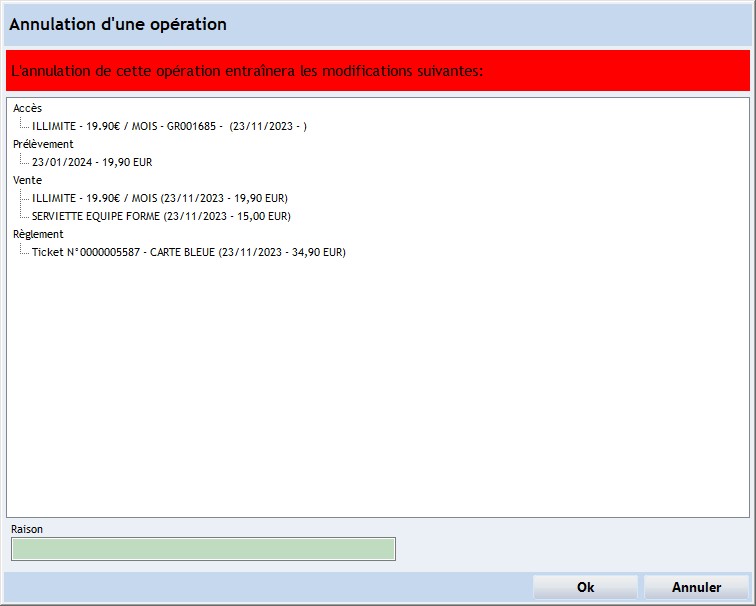
Task: Select the Vente tree node
Action: click(27, 180)
